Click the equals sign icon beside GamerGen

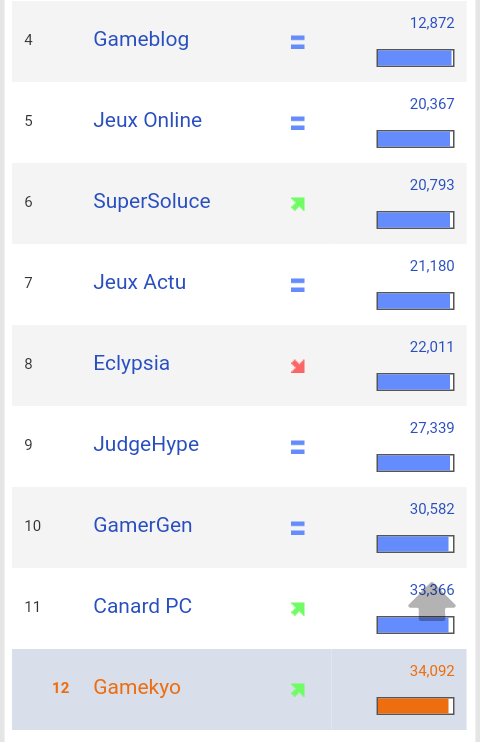coord(298,528)
